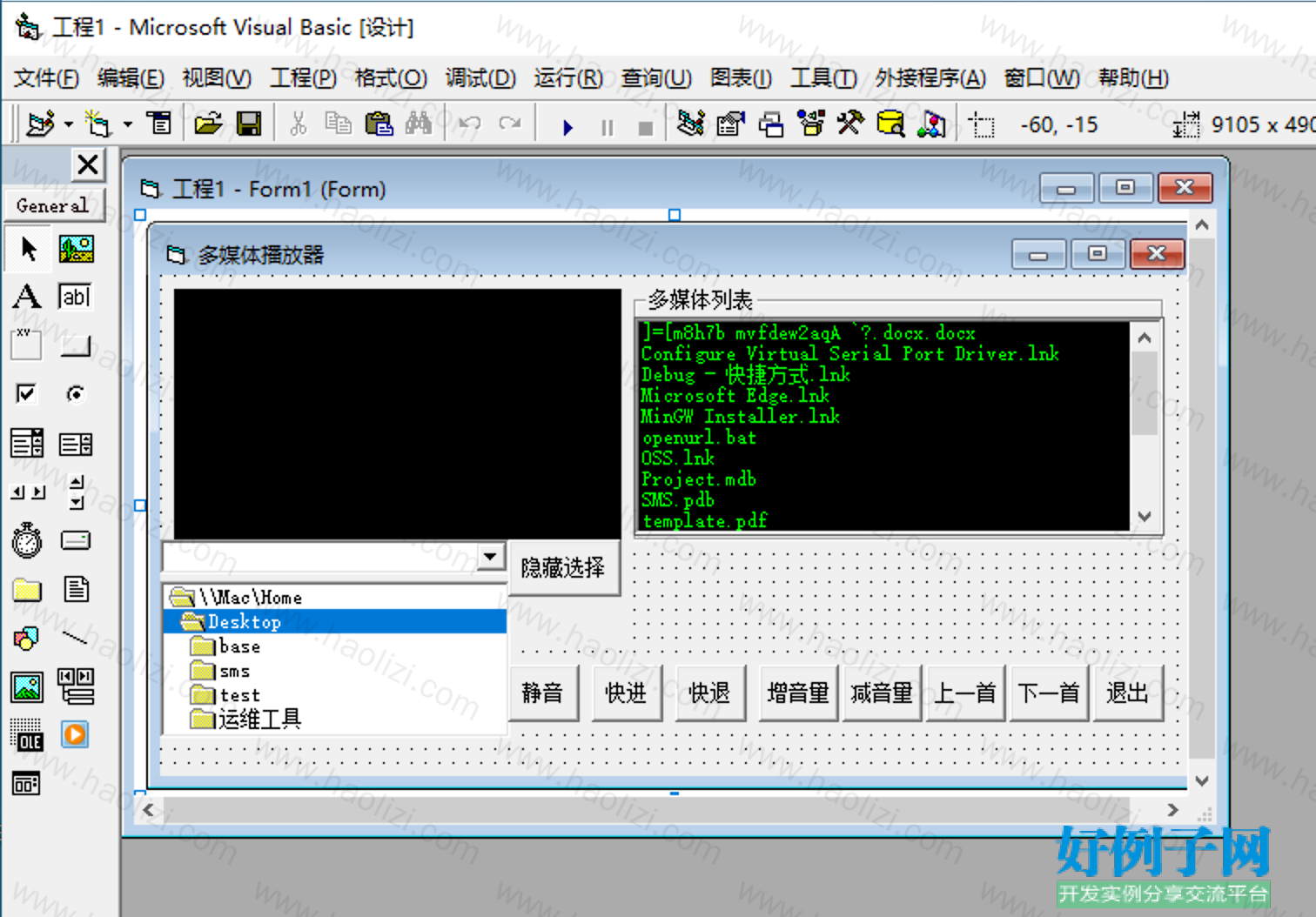Image resolution: width=1316 pixels, height=917 pixels.
Task: Select the Shape control tool
Action: (x=28, y=639)
